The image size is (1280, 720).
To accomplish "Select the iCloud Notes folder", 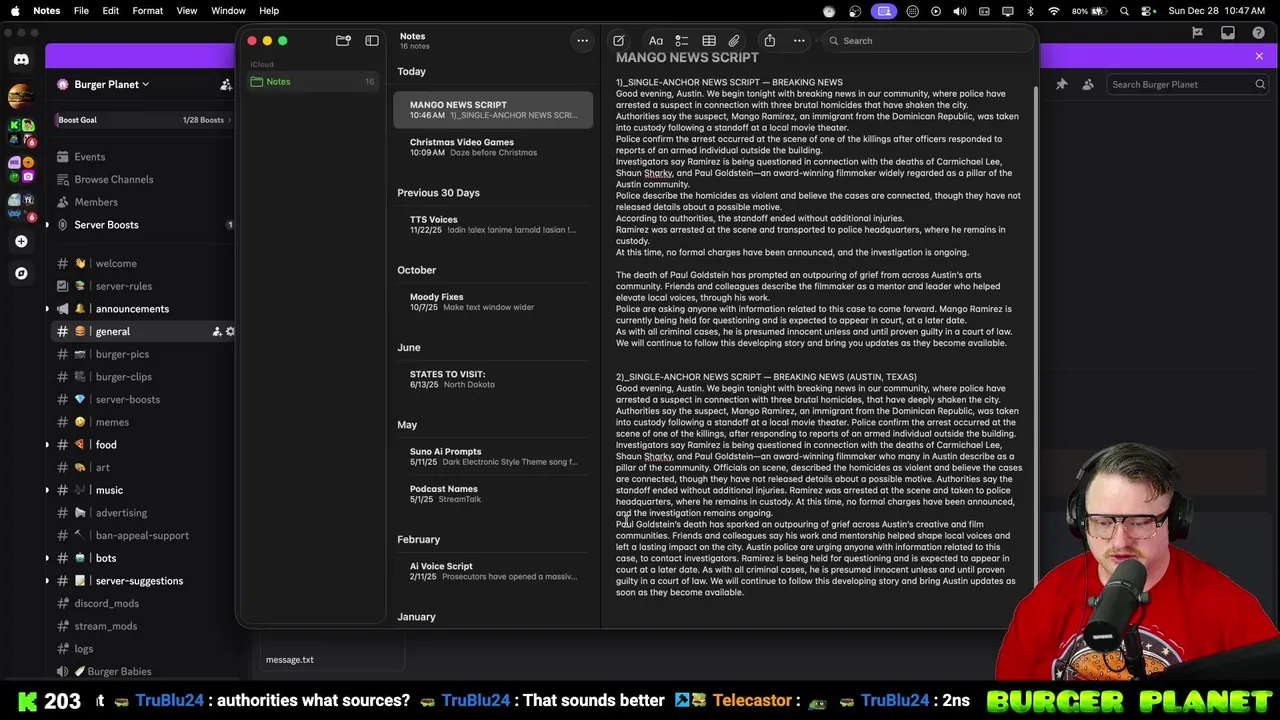I will pos(313,82).
